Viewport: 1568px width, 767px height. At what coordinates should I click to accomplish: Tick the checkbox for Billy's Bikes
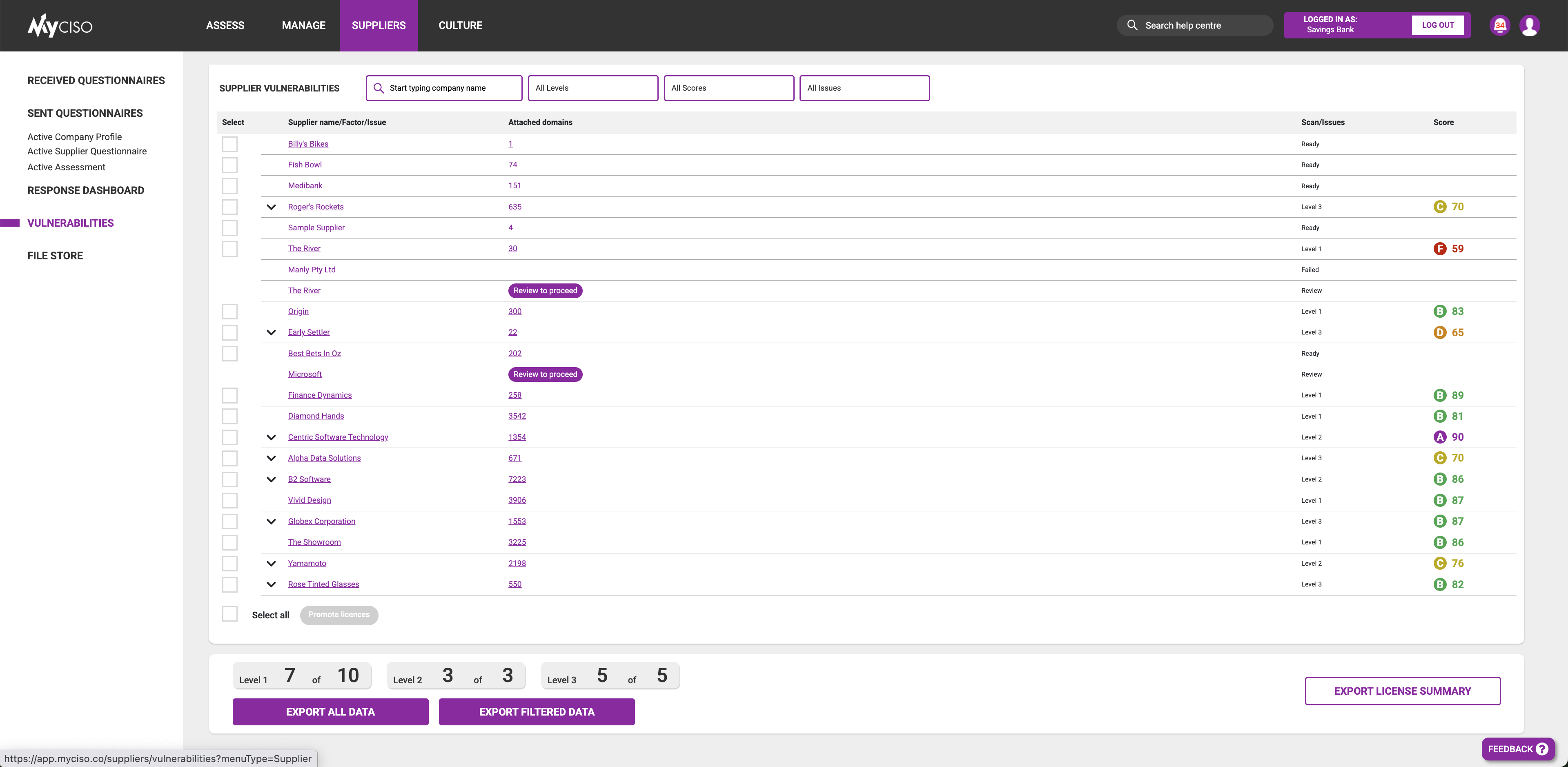229,144
